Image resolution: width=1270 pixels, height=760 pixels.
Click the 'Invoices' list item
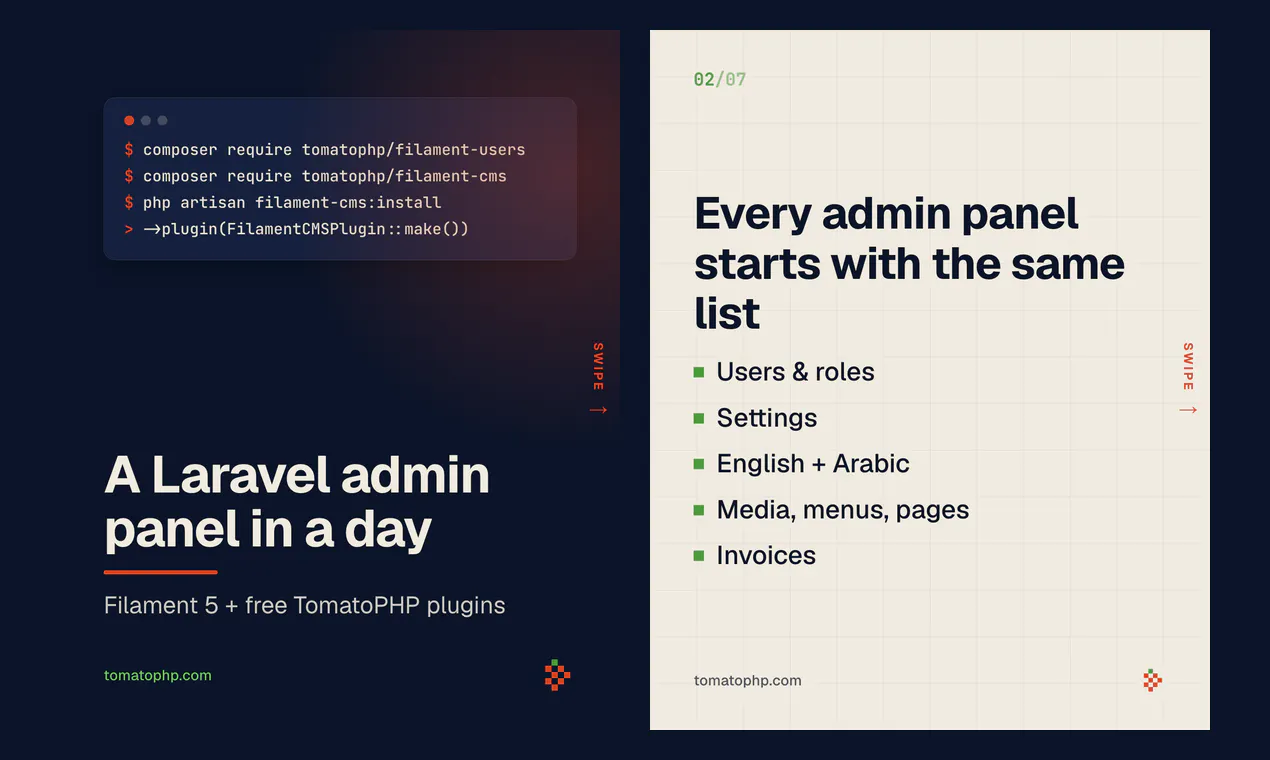click(x=755, y=556)
